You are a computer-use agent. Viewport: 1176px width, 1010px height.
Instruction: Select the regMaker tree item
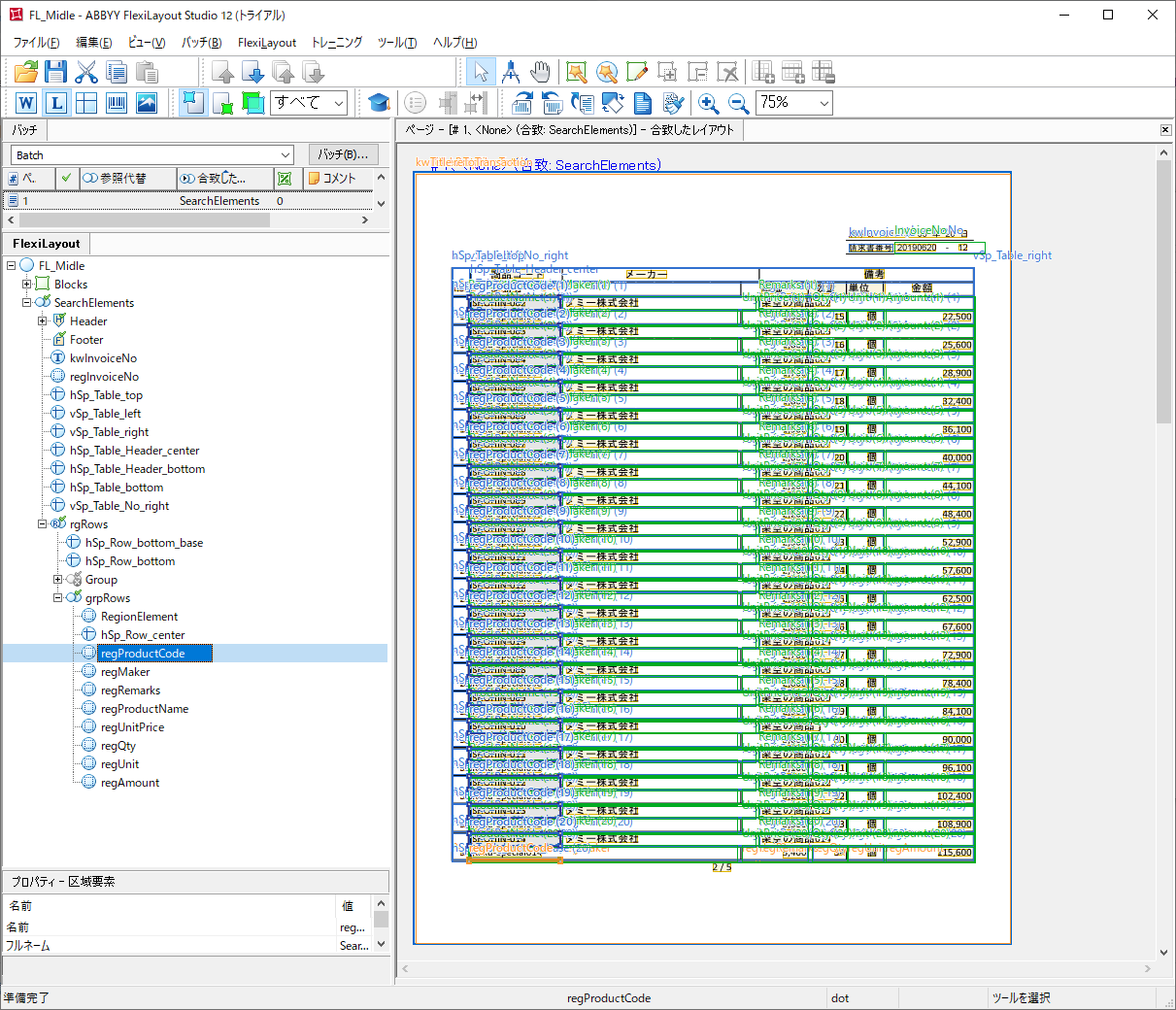tap(125, 671)
